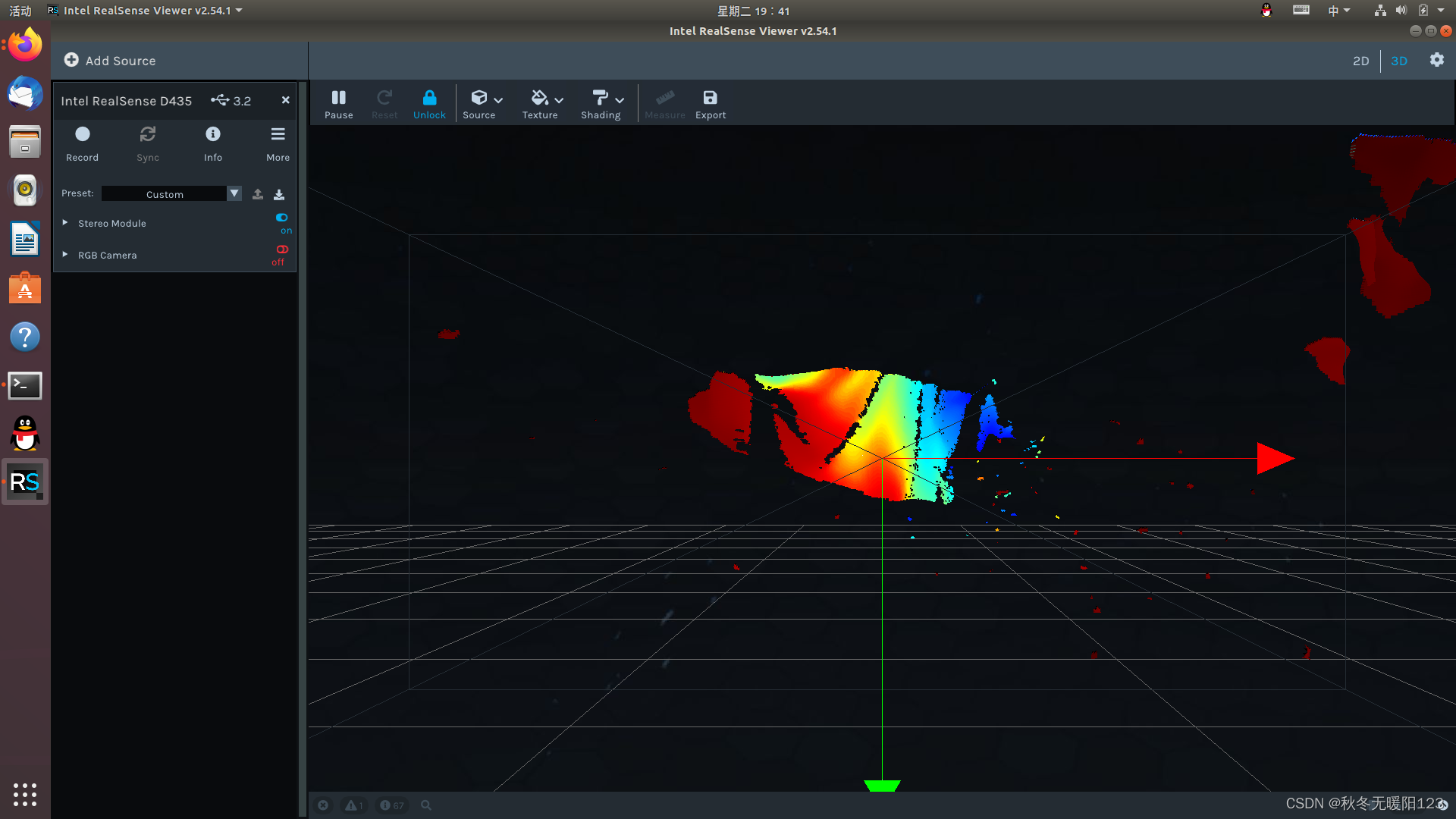This screenshot has width=1456, height=819.
Task: Switch to 2D view tab
Action: click(x=1360, y=61)
